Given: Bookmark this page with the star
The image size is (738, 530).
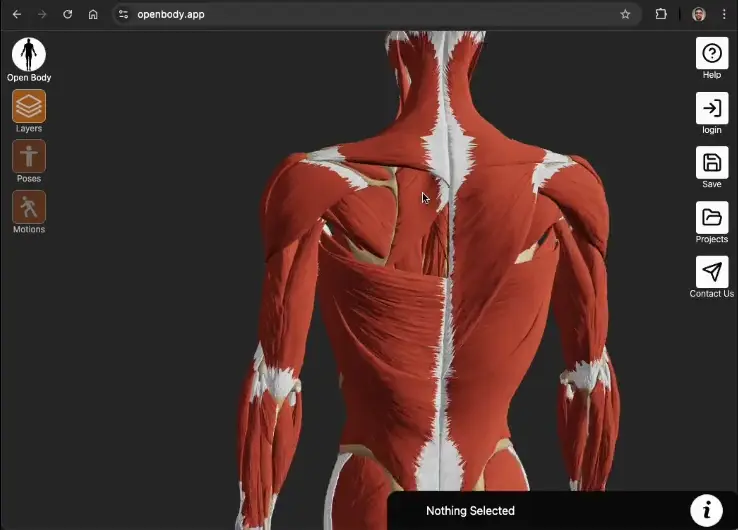Looking at the screenshot, I should click(x=625, y=15).
